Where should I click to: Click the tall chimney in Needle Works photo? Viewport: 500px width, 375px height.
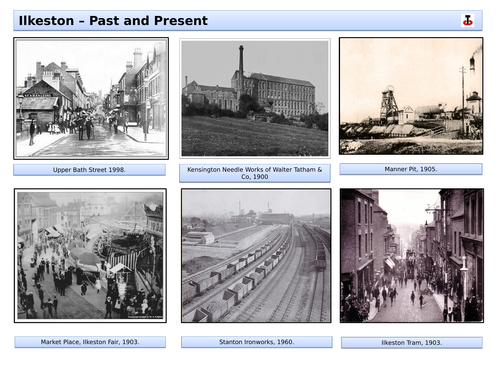pyautogui.click(x=241, y=67)
